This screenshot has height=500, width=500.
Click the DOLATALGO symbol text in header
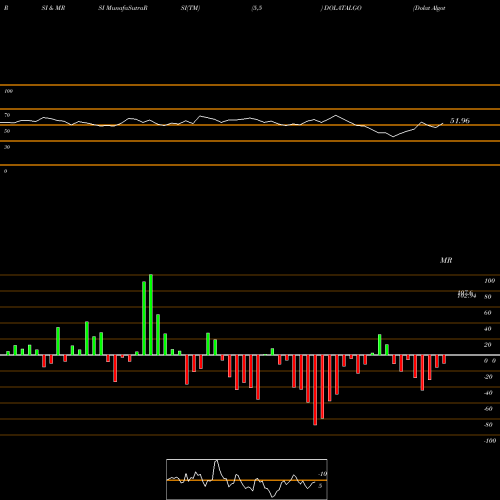pyautogui.click(x=342, y=8)
